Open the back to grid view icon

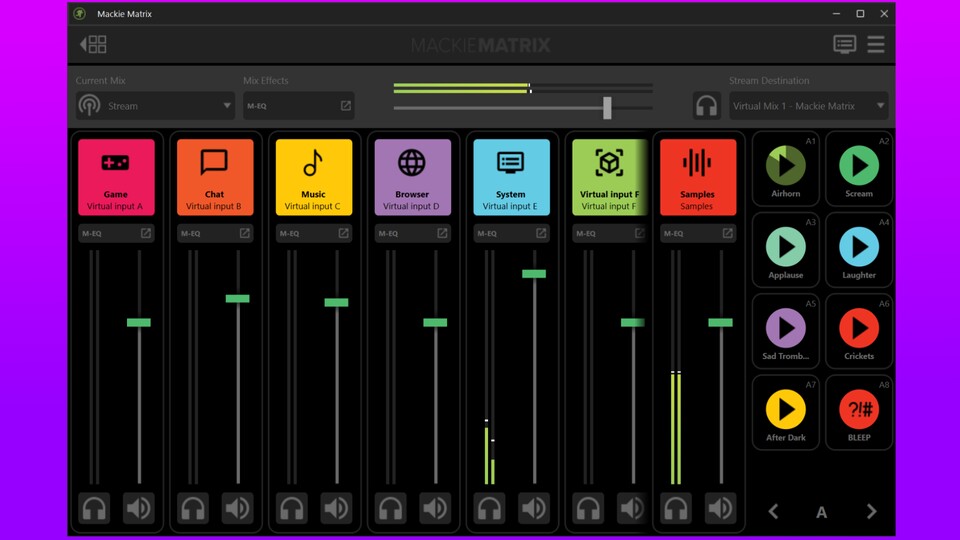click(x=93, y=44)
